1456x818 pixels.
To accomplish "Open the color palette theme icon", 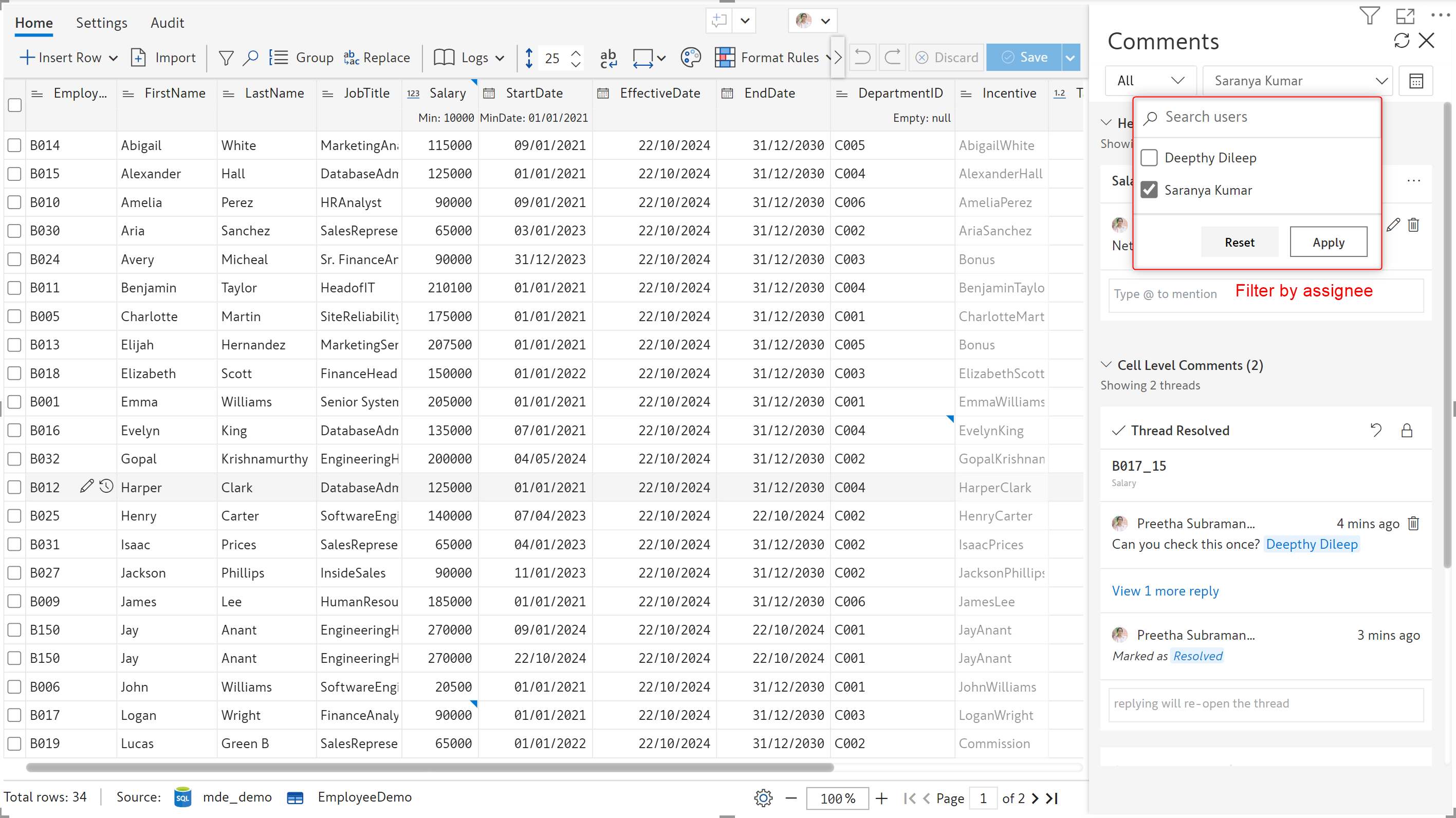I will [x=690, y=58].
